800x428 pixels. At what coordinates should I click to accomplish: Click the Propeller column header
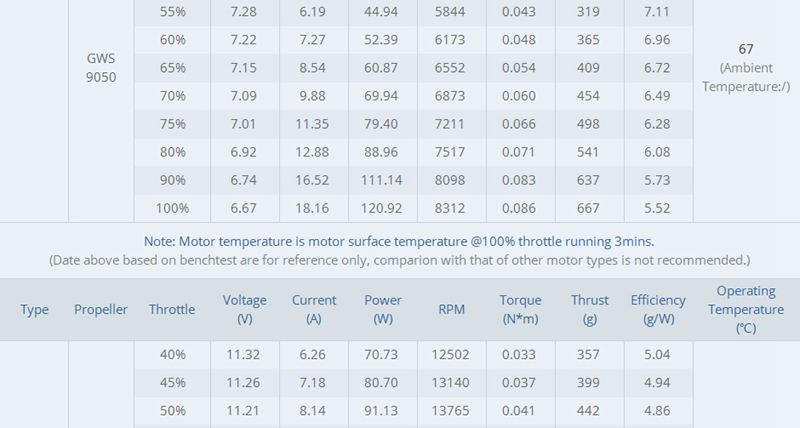pyautogui.click(x=101, y=310)
